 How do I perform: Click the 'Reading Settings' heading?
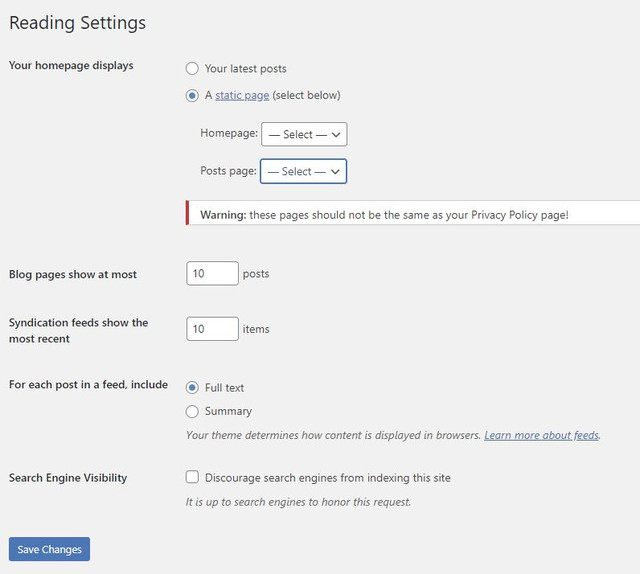[x=78, y=23]
